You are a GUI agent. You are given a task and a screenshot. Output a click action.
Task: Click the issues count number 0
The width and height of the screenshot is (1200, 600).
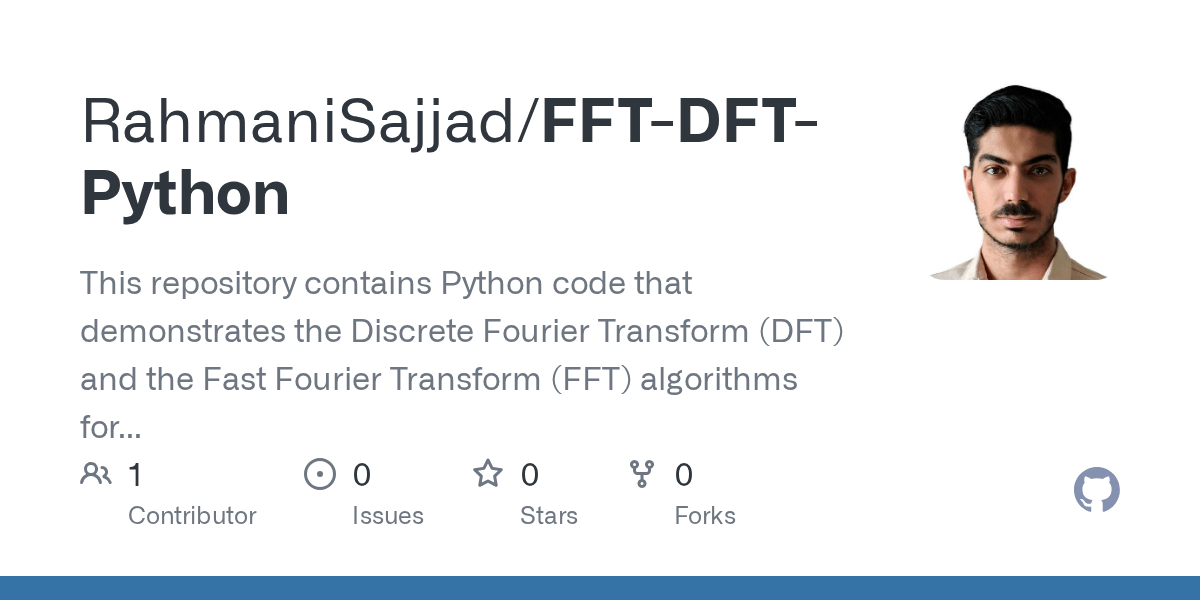click(x=361, y=475)
